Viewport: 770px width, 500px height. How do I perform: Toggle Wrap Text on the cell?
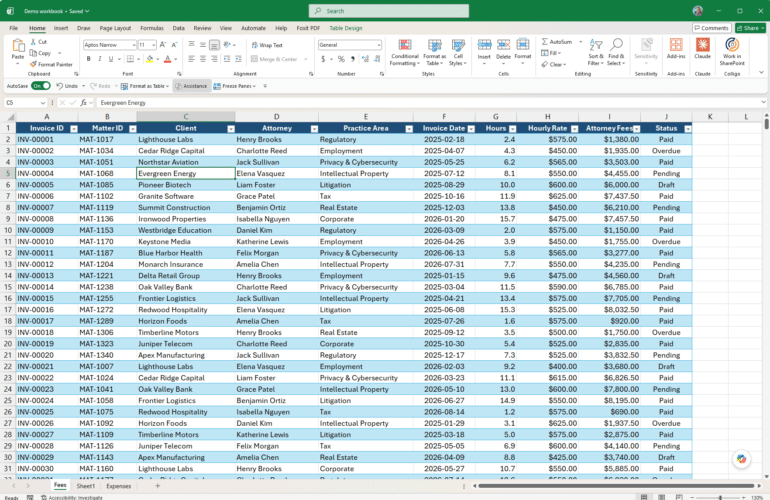(267, 45)
